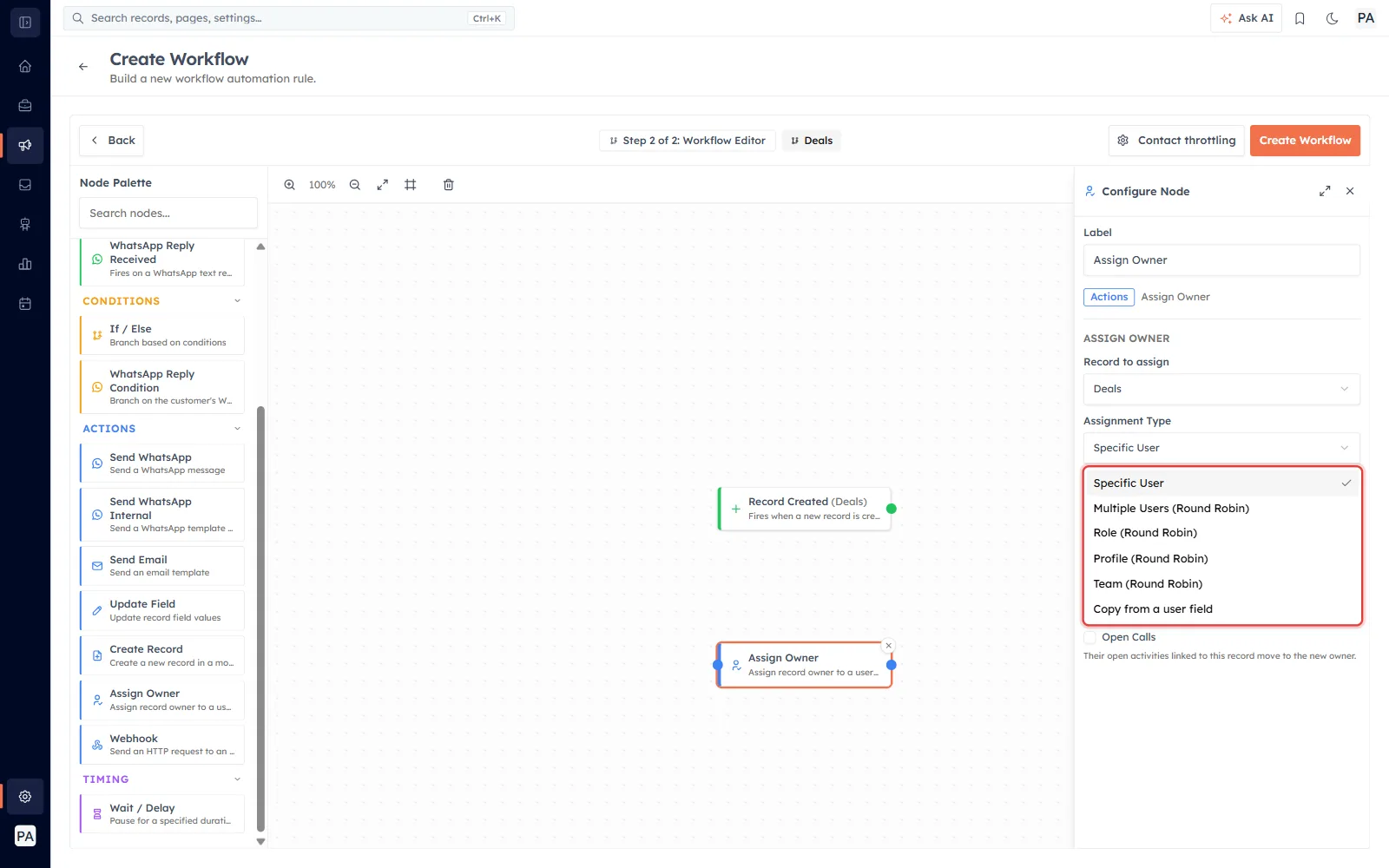Click the Actions tag under Label
This screenshot has width=1389, height=868.
[1109, 297]
